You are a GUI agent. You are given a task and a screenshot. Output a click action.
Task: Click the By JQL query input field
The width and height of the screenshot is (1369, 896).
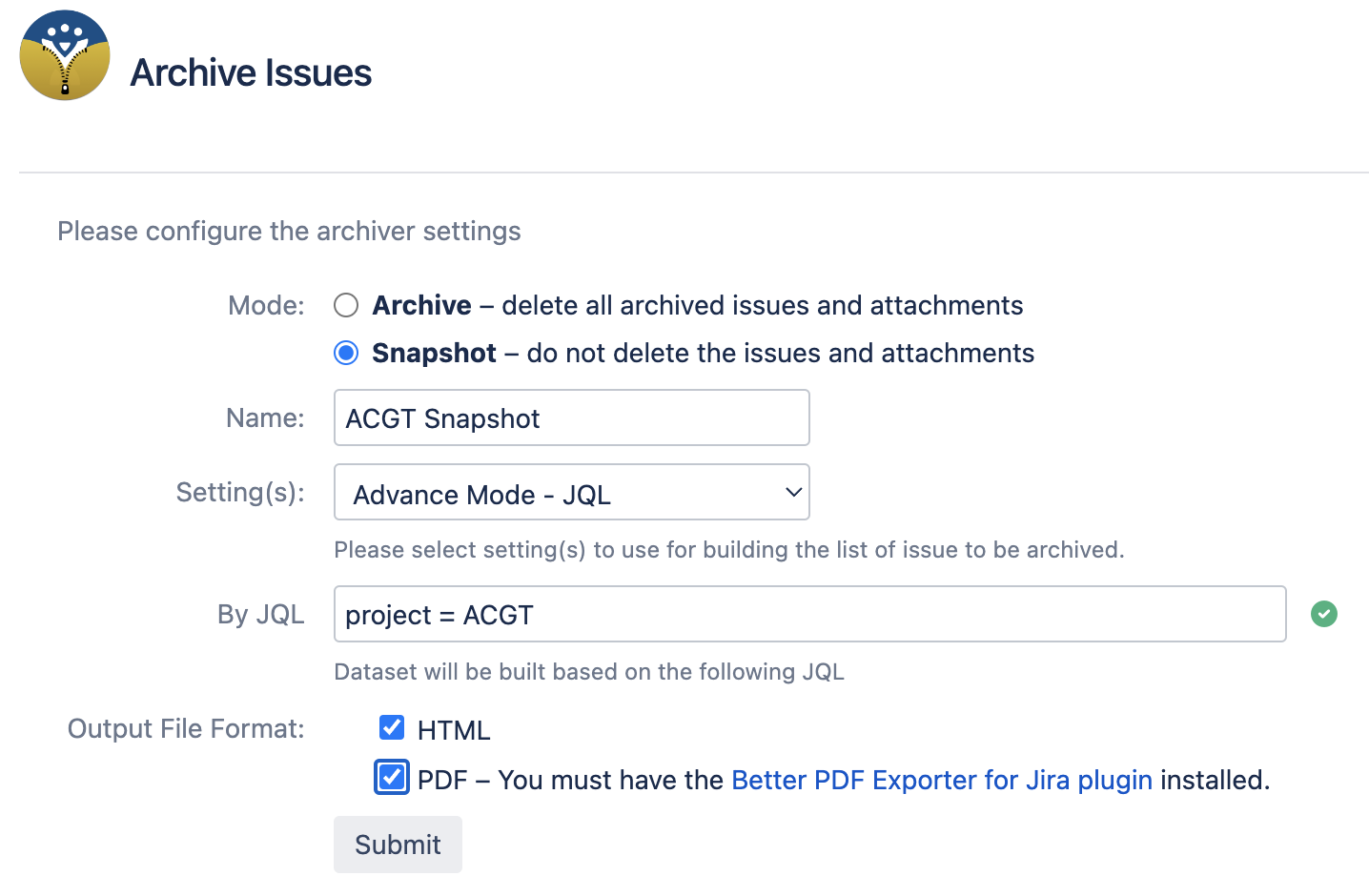click(x=808, y=614)
